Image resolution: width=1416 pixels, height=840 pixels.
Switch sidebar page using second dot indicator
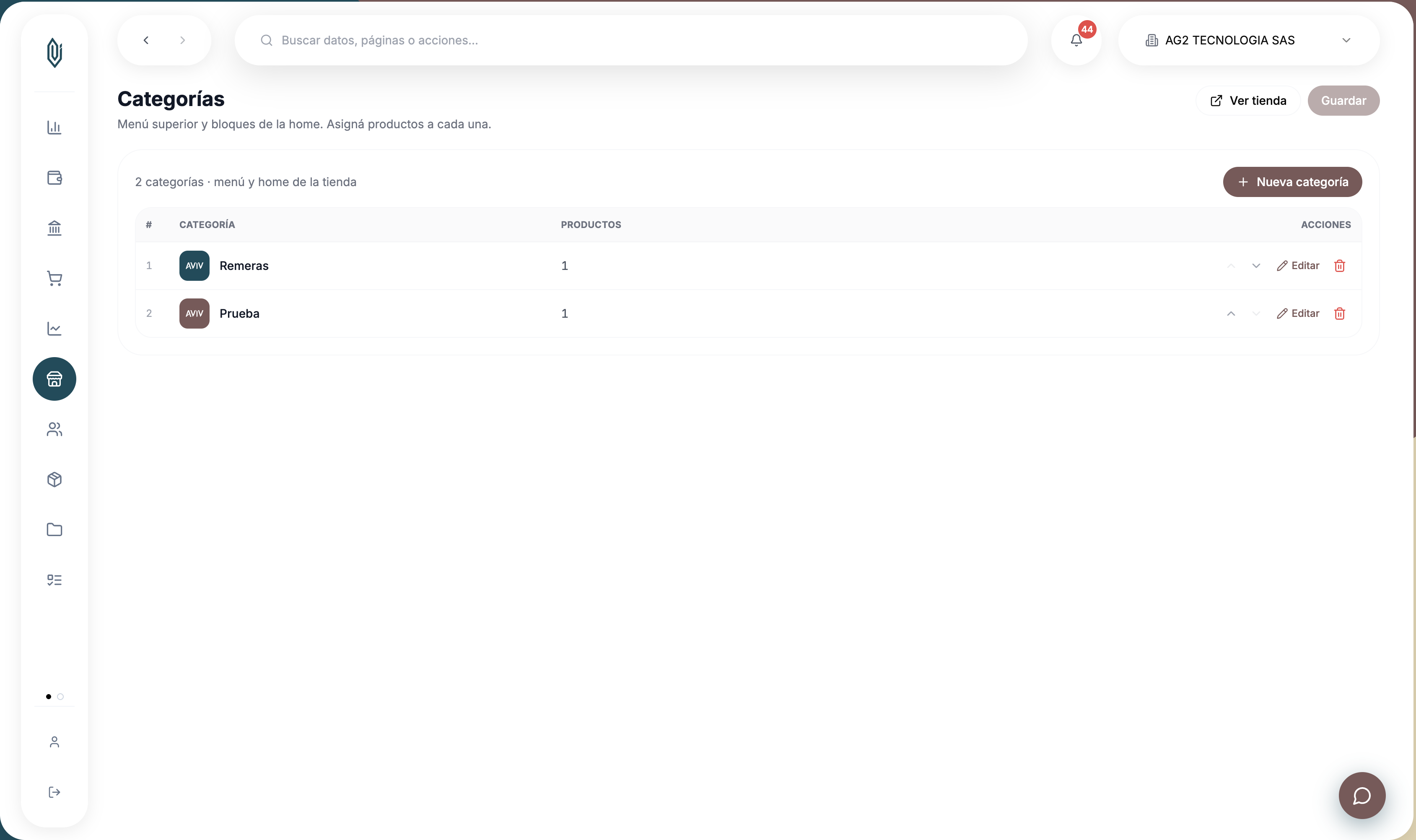[60, 696]
